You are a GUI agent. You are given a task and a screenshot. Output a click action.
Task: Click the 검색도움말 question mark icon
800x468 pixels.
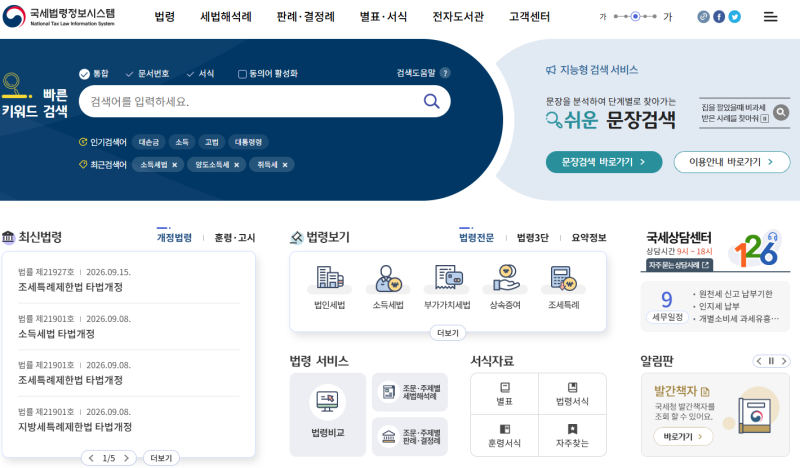tap(445, 73)
